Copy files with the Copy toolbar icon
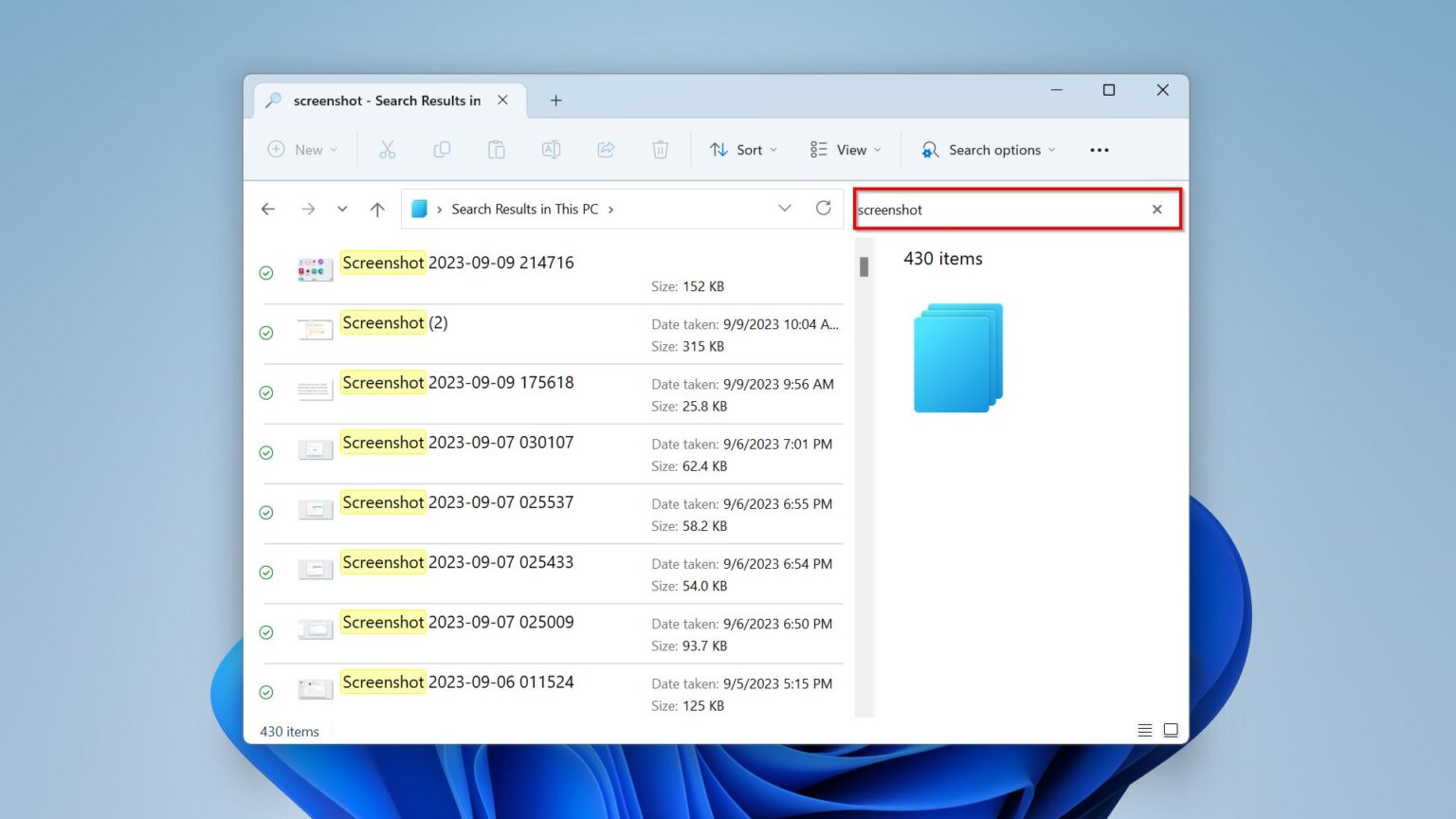Viewport: 1456px width, 819px height. click(x=442, y=149)
